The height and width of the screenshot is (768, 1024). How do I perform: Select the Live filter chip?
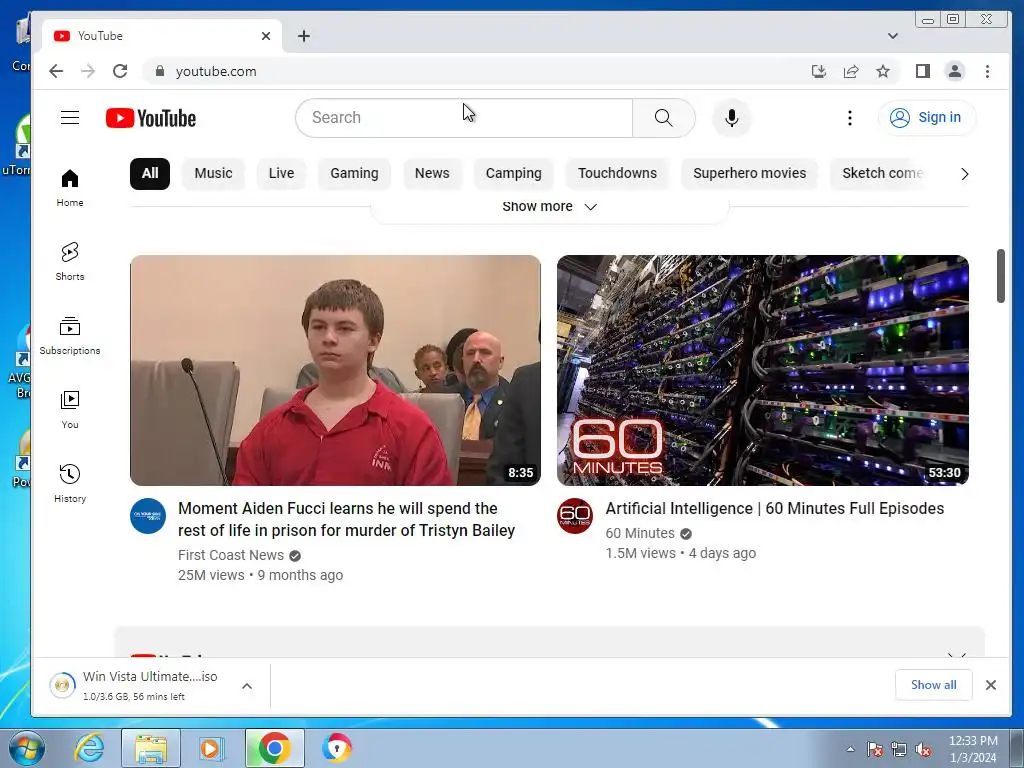[x=281, y=174]
